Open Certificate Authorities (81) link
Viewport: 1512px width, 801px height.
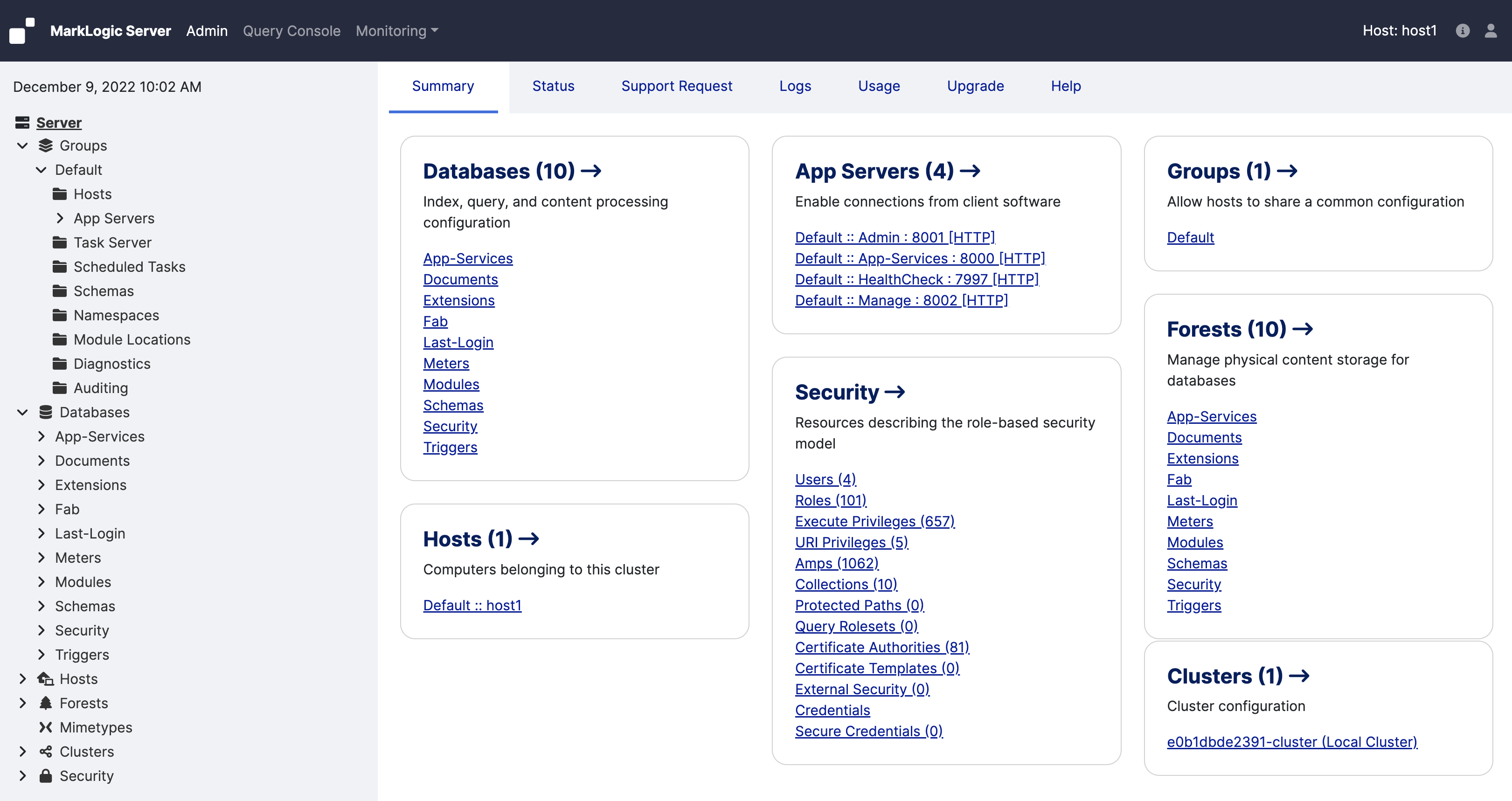click(x=882, y=647)
